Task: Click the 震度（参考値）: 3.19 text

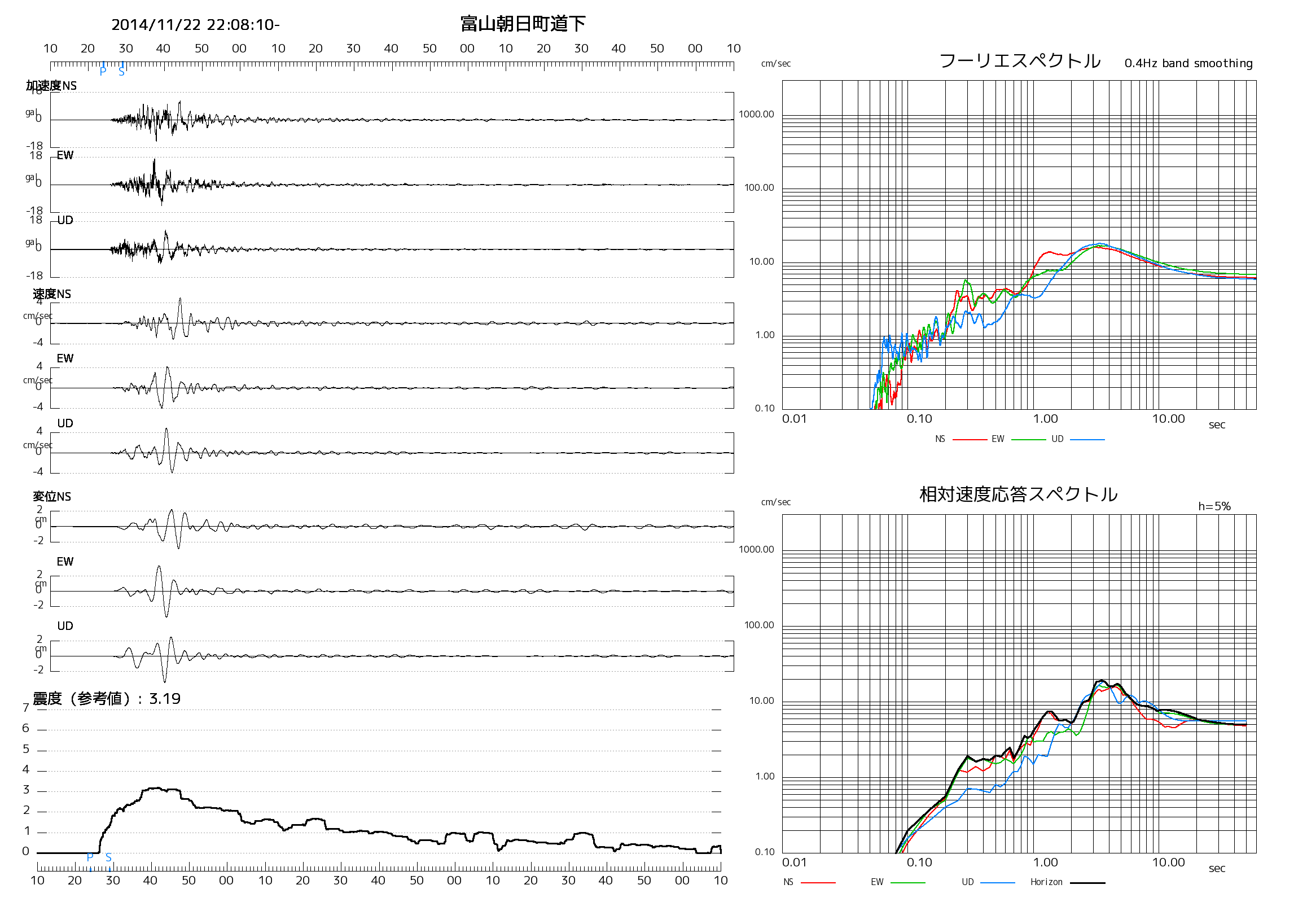Action: click(x=107, y=699)
